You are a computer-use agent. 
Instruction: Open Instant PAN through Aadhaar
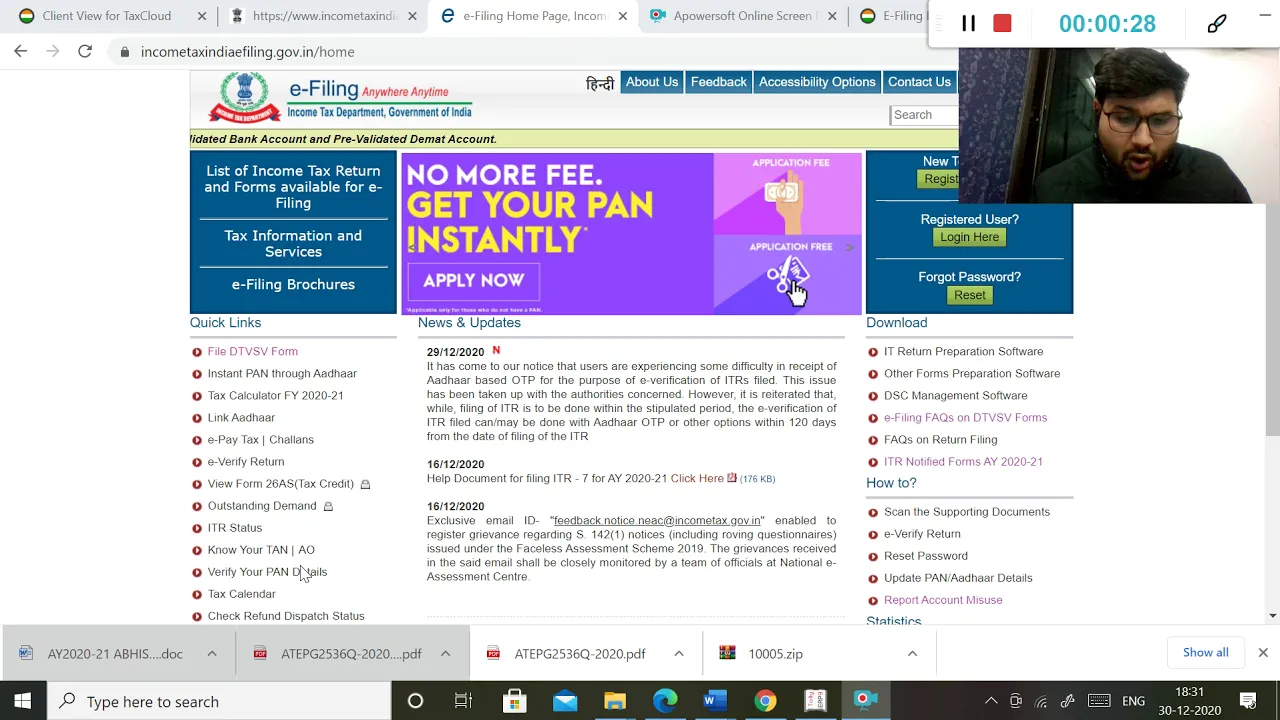click(x=282, y=373)
